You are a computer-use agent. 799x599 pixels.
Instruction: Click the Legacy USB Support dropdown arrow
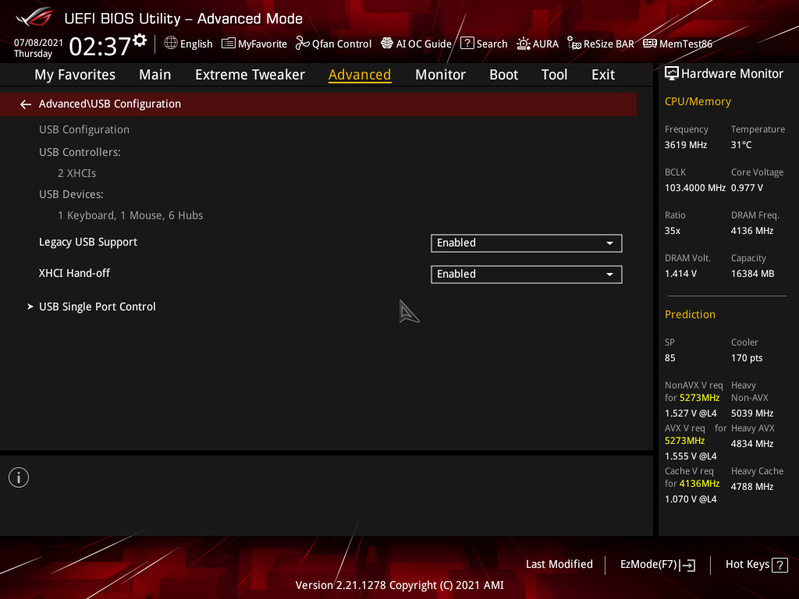(x=609, y=243)
